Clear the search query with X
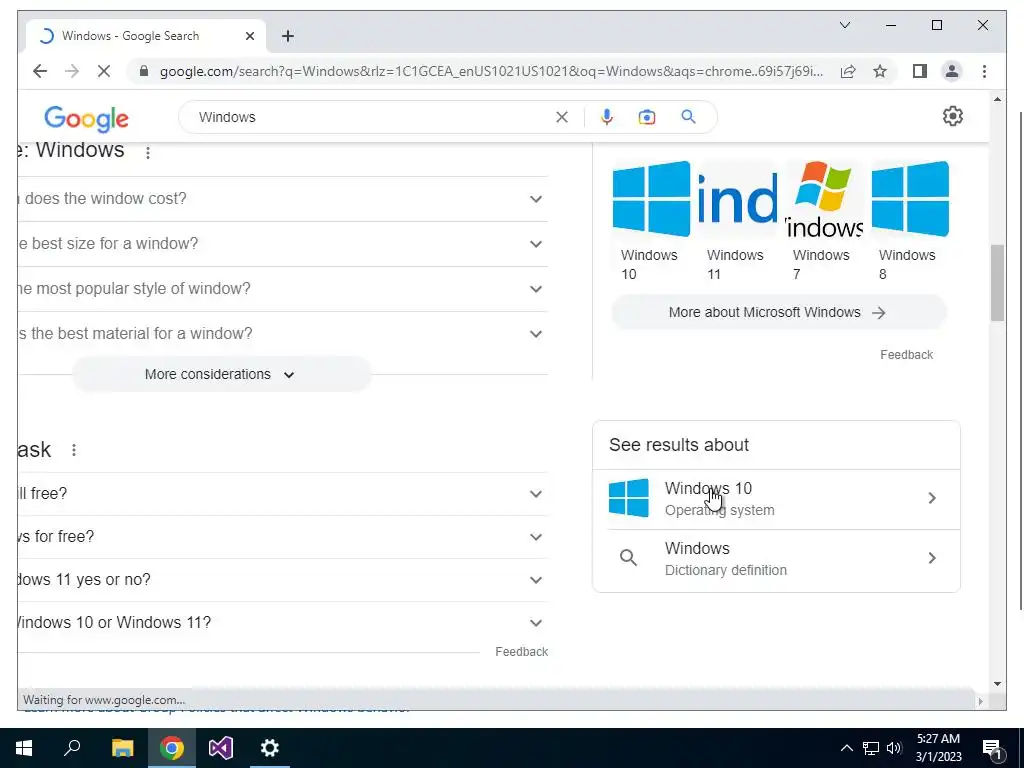The image size is (1024, 768). pos(562,117)
